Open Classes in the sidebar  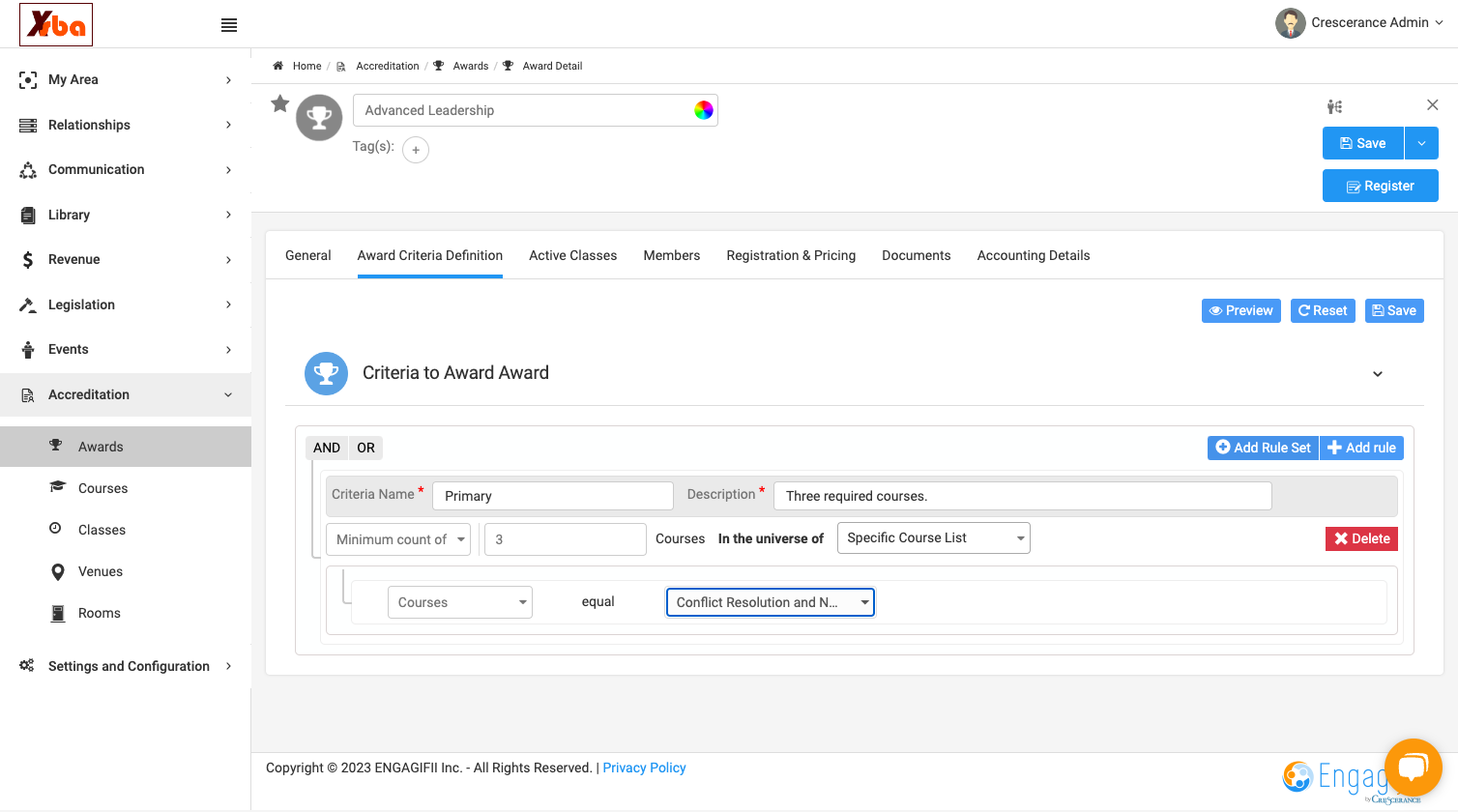[102, 530]
